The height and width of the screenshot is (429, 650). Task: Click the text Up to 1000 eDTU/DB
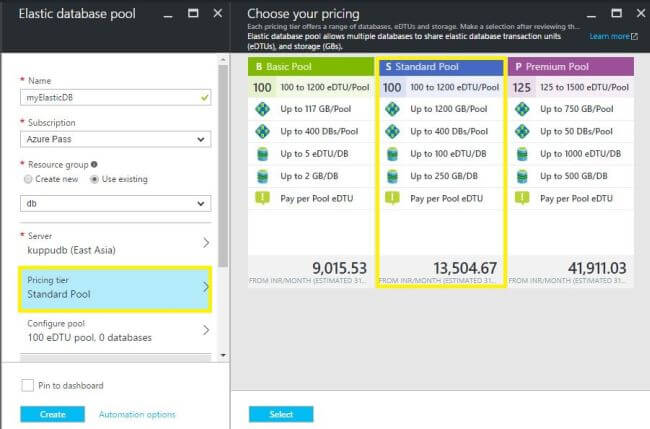pyautogui.click(x=580, y=154)
